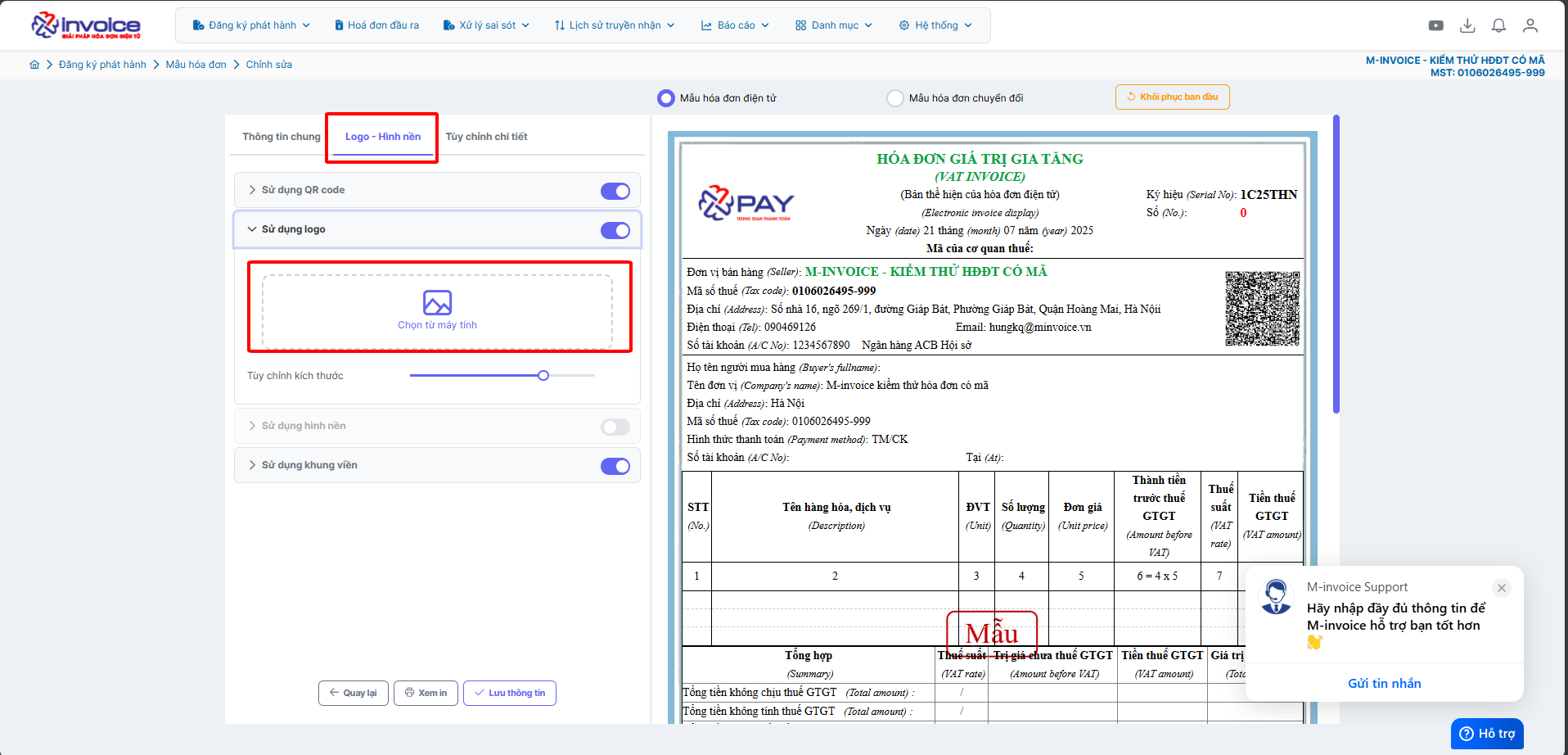Click the Đăng ký phát hành breadcrumb
This screenshot has height=755, width=1568.
coord(102,65)
